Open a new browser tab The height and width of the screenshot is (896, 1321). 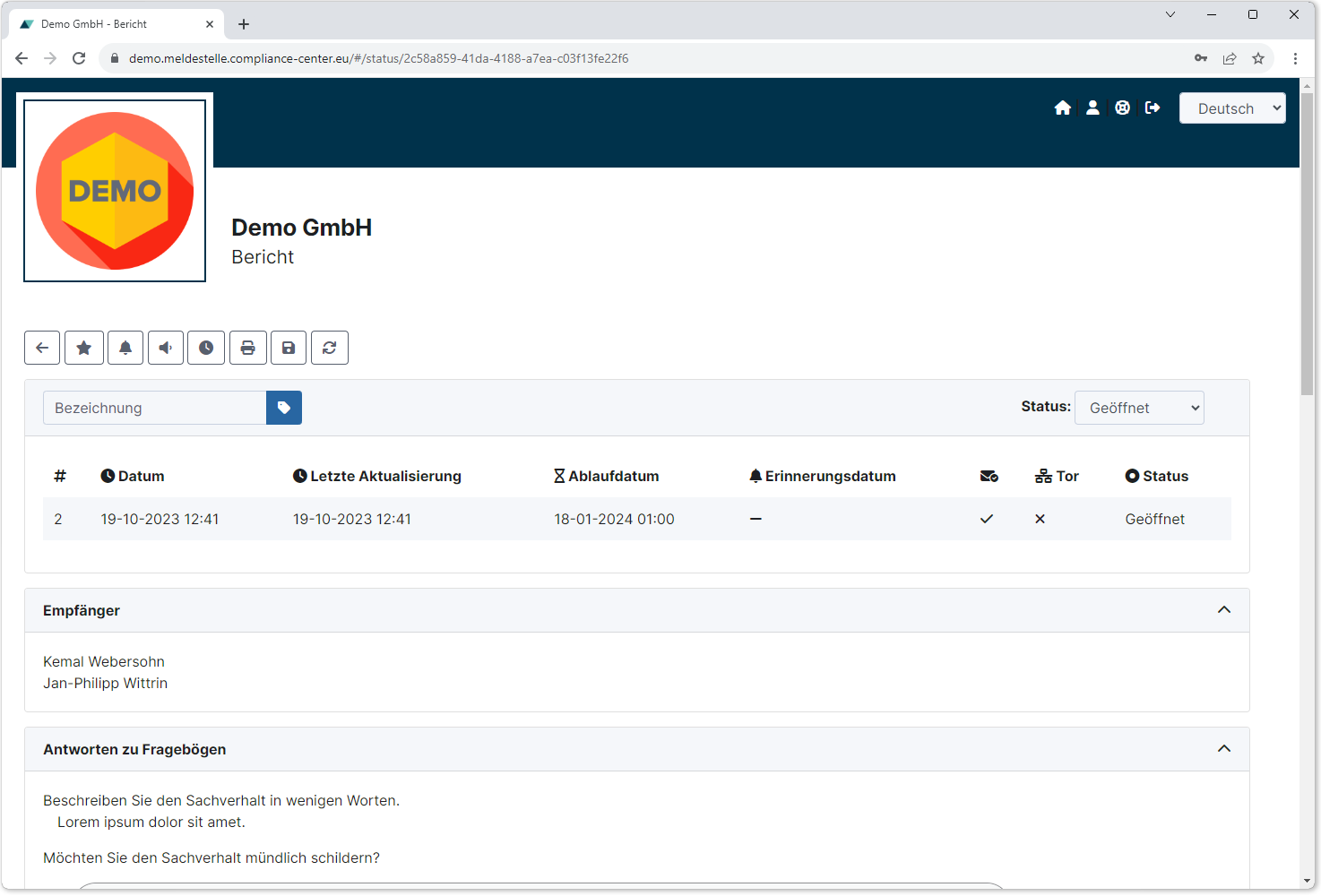point(244,24)
